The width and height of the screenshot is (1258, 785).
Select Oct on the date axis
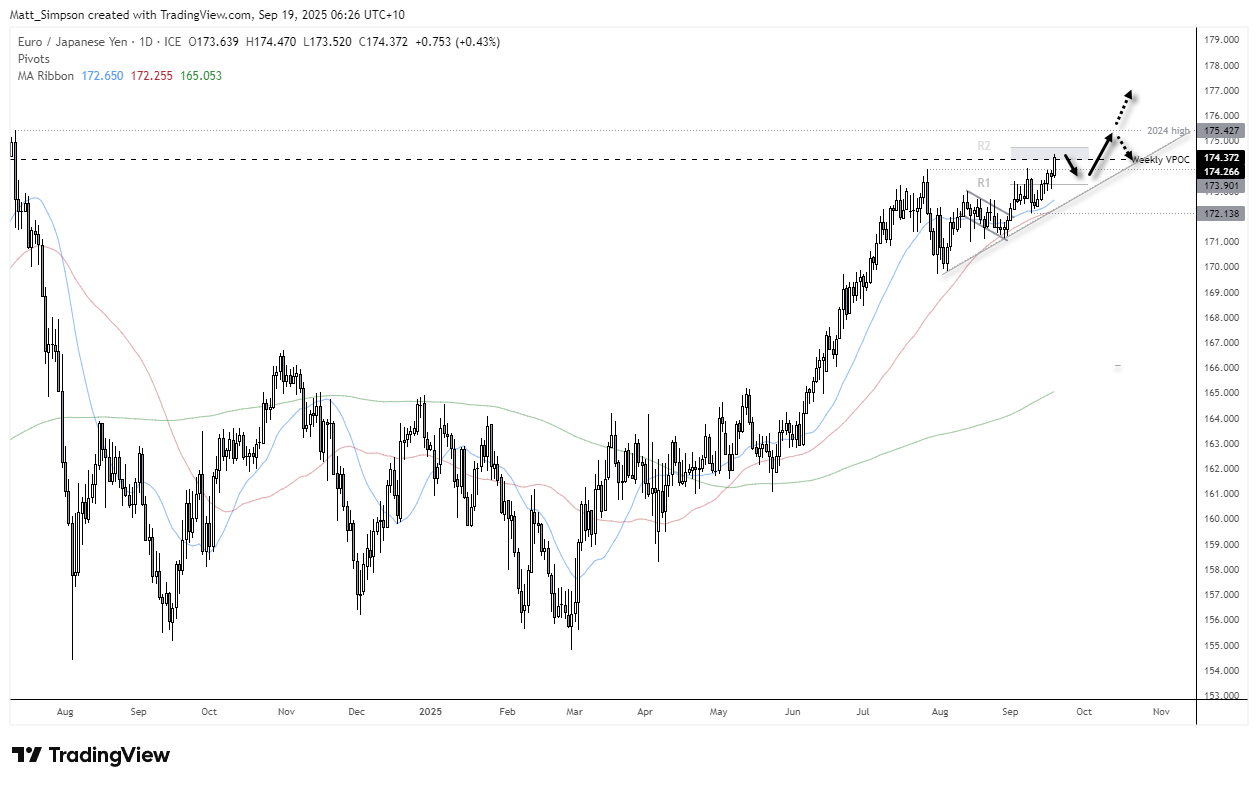pos(1083,712)
